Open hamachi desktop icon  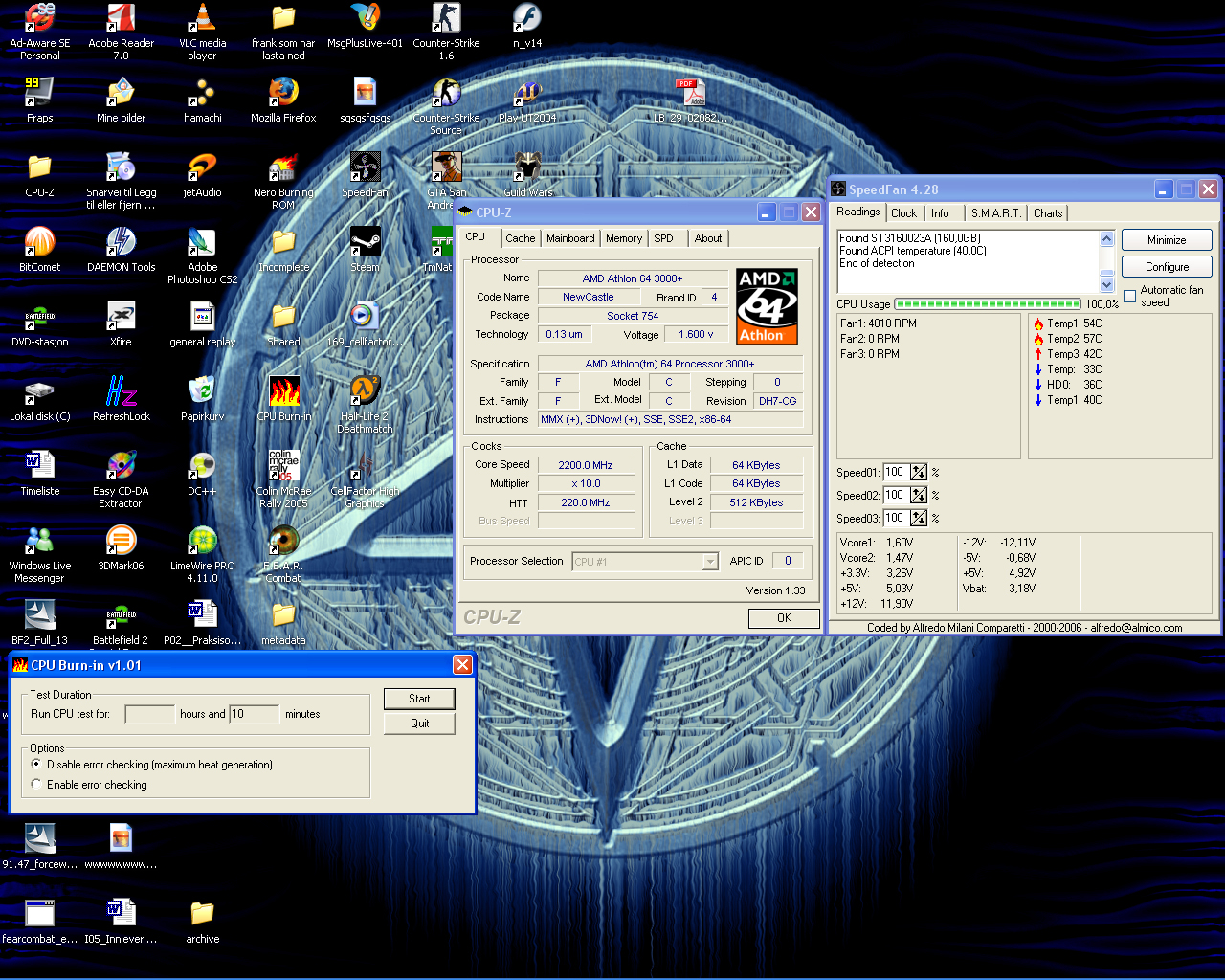[x=202, y=100]
